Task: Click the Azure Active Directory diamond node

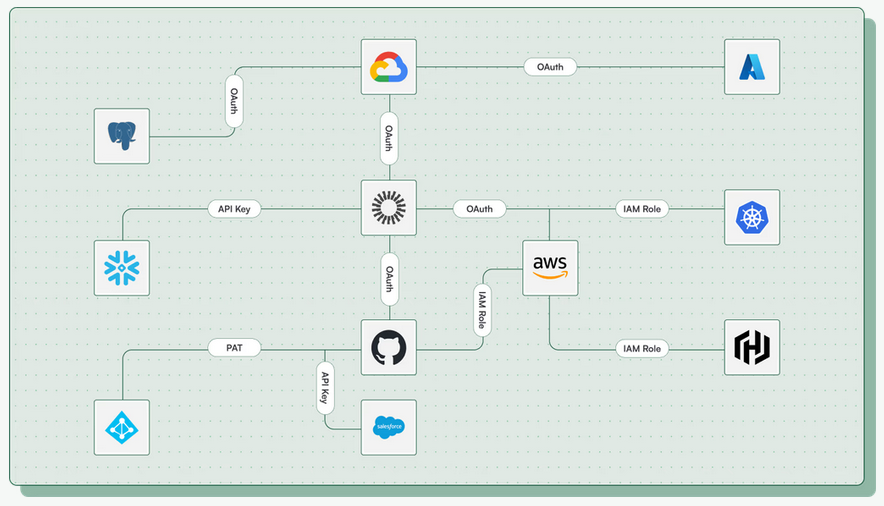Action: coord(121,427)
